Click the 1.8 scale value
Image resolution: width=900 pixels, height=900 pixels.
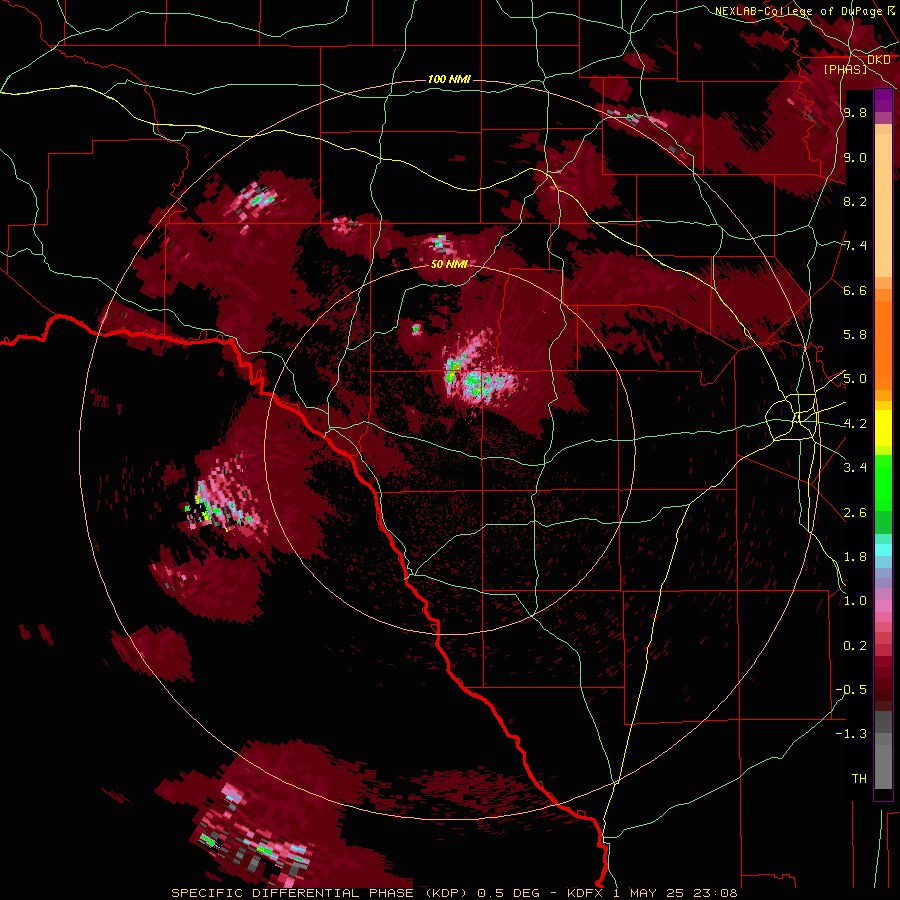(855, 557)
